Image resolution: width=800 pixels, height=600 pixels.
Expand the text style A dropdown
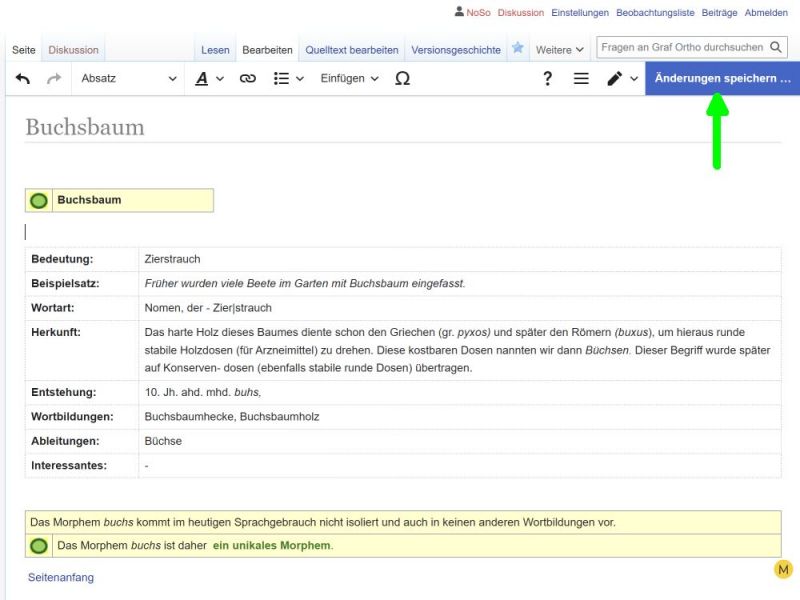pos(207,78)
